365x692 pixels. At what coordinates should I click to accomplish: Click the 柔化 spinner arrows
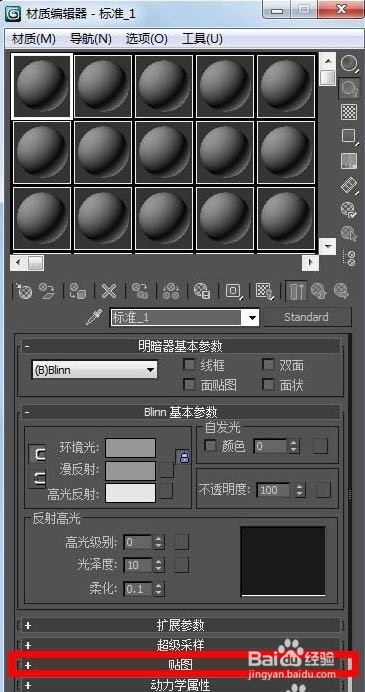(x=158, y=588)
